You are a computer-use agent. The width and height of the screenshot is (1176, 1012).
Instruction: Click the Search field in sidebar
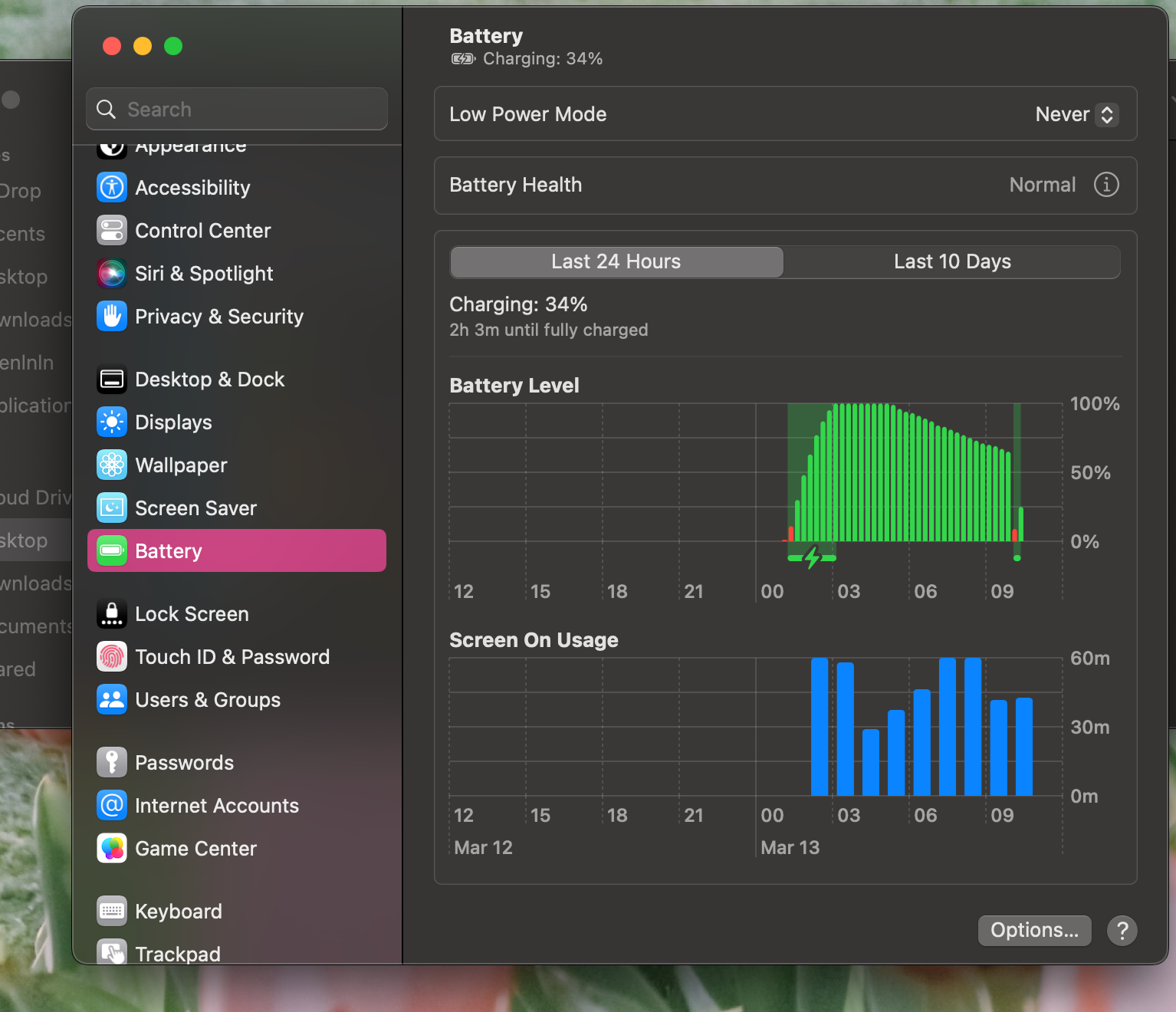[238, 109]
